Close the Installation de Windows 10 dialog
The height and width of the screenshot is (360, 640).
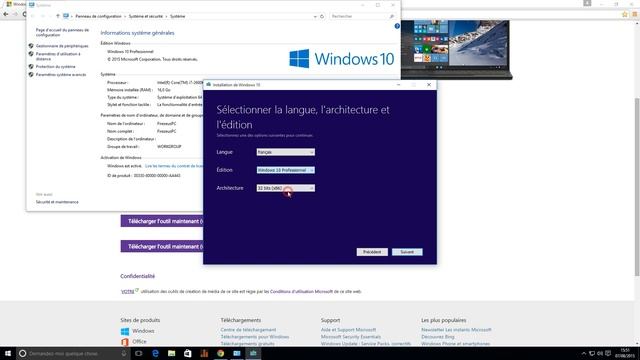pyautogui.click(x=429, y=85)
